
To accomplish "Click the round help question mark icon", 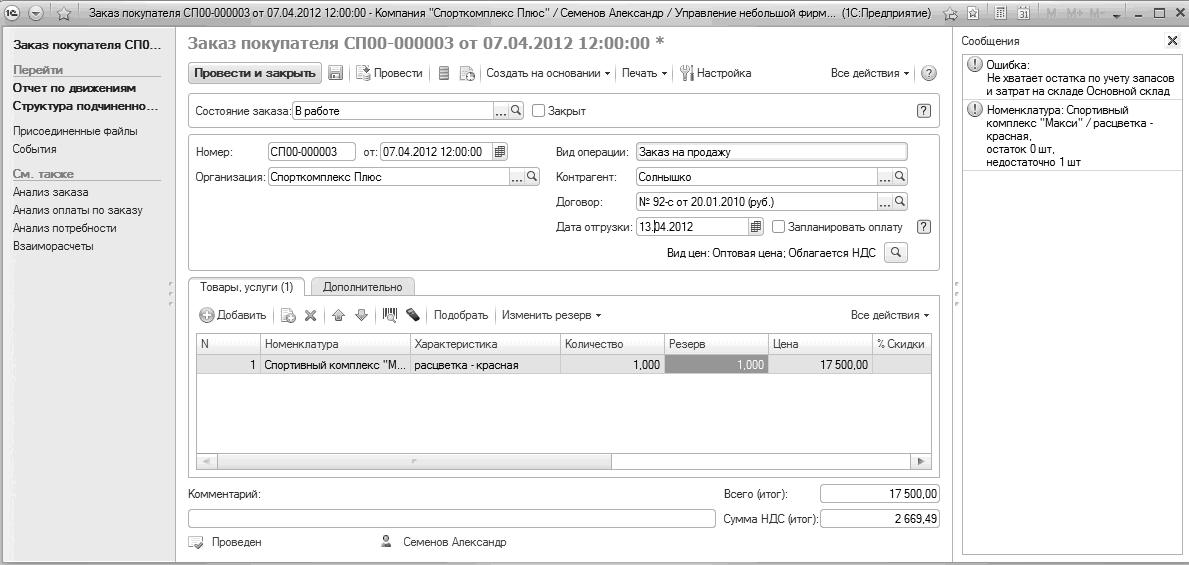I will coord(929,73).
